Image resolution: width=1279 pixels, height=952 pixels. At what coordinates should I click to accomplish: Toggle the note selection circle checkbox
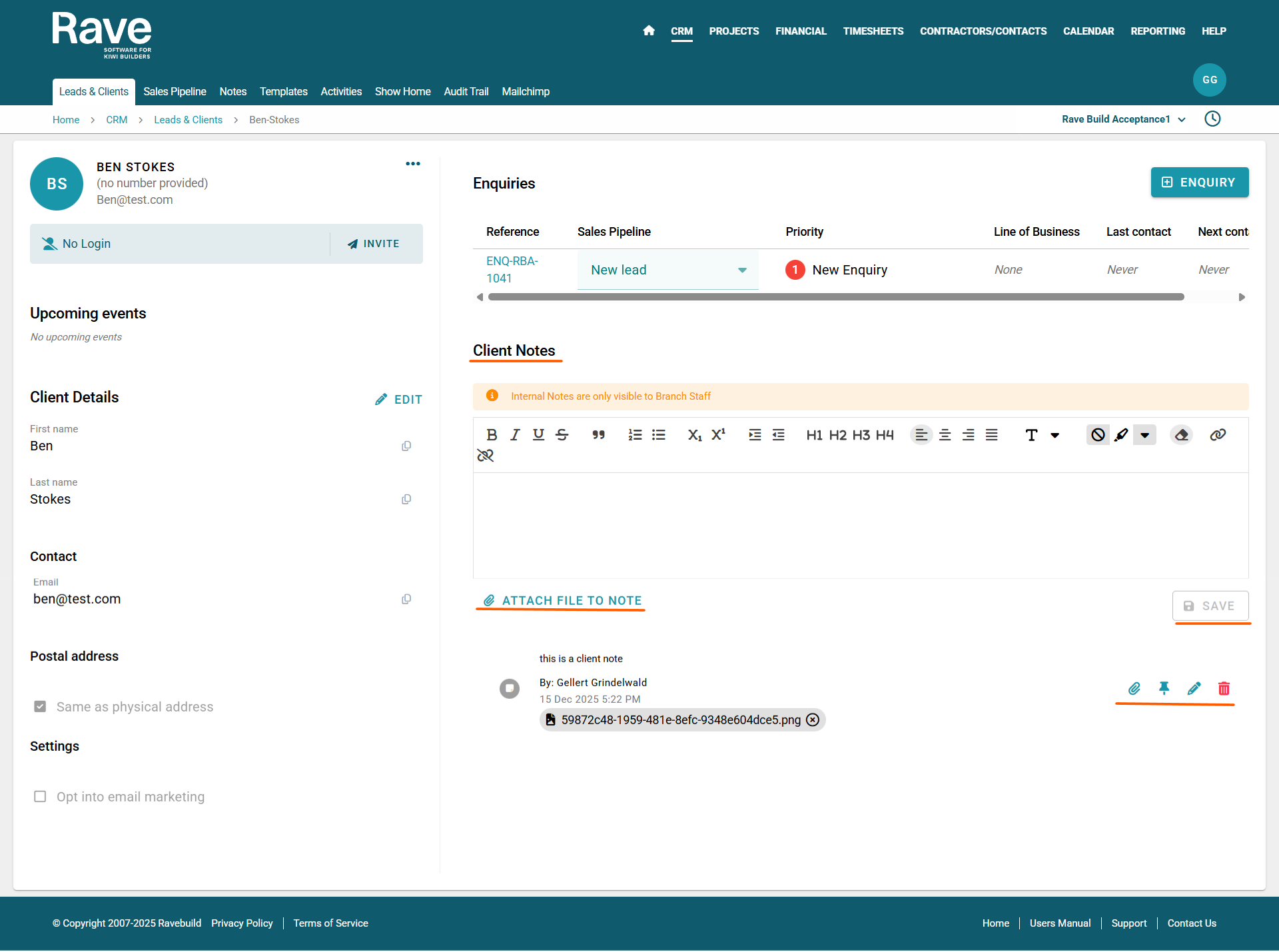(x=510, y=688)
